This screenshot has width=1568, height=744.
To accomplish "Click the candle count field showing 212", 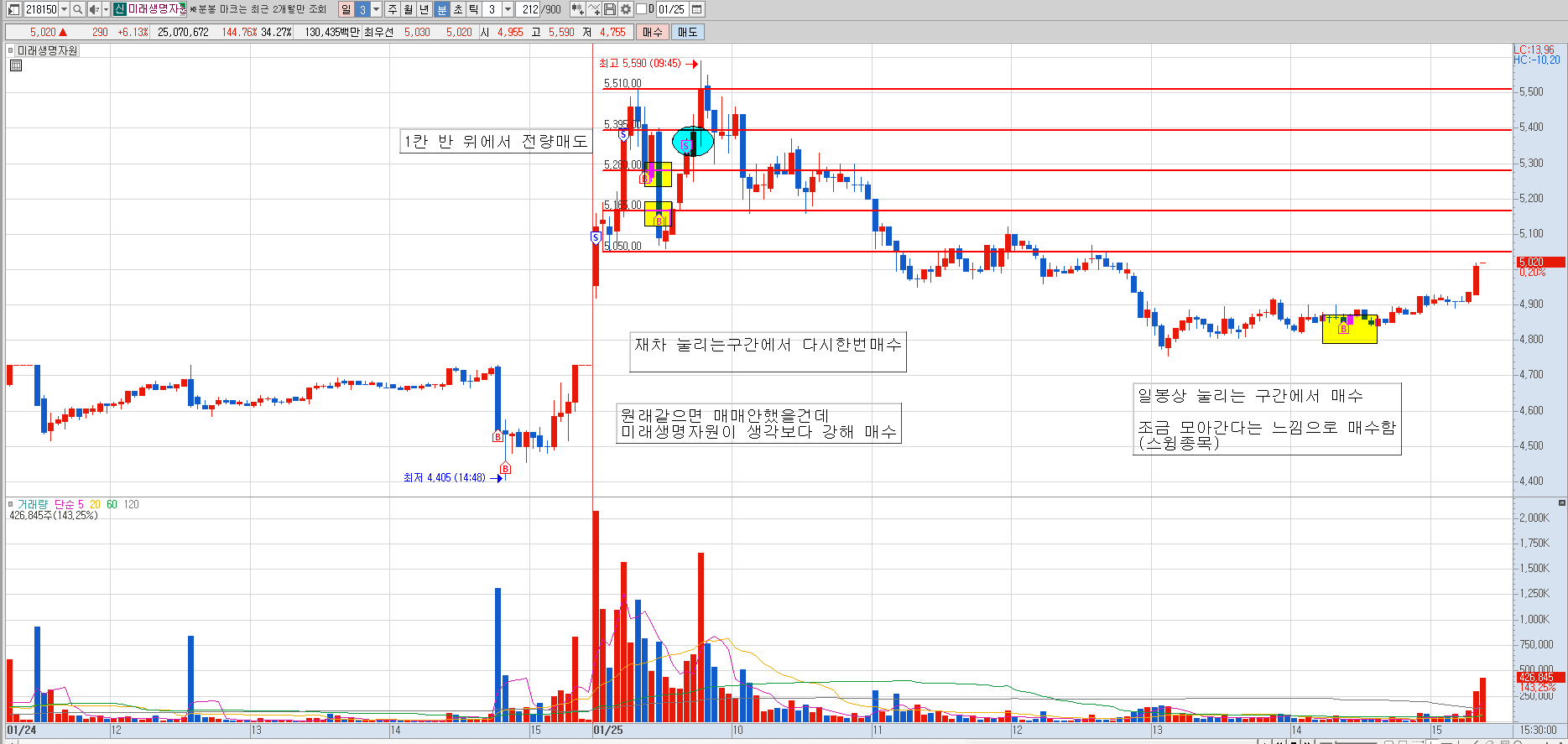I will coord(529,9).
